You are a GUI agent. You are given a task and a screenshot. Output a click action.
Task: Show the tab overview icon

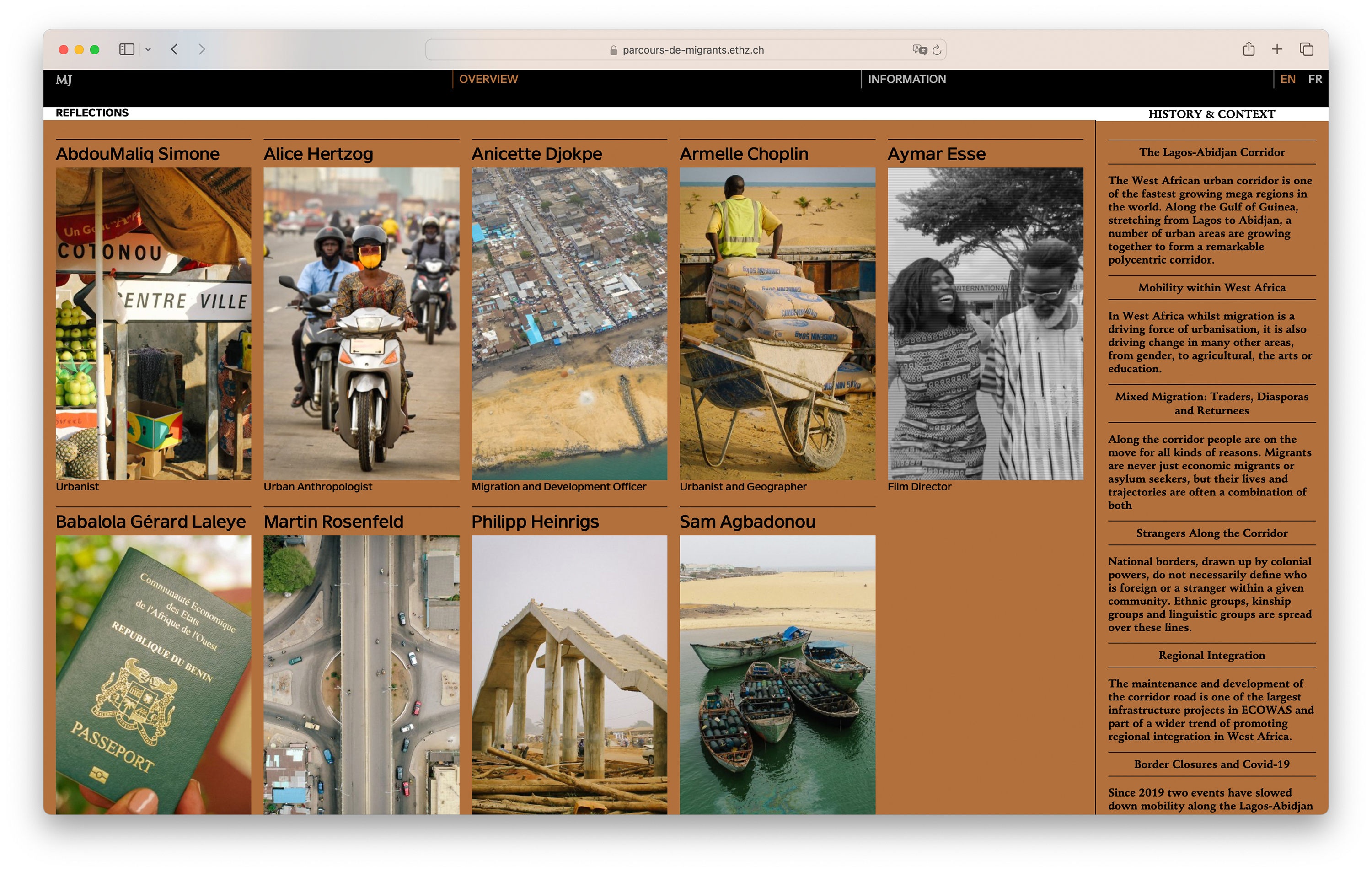point(1307,49)
